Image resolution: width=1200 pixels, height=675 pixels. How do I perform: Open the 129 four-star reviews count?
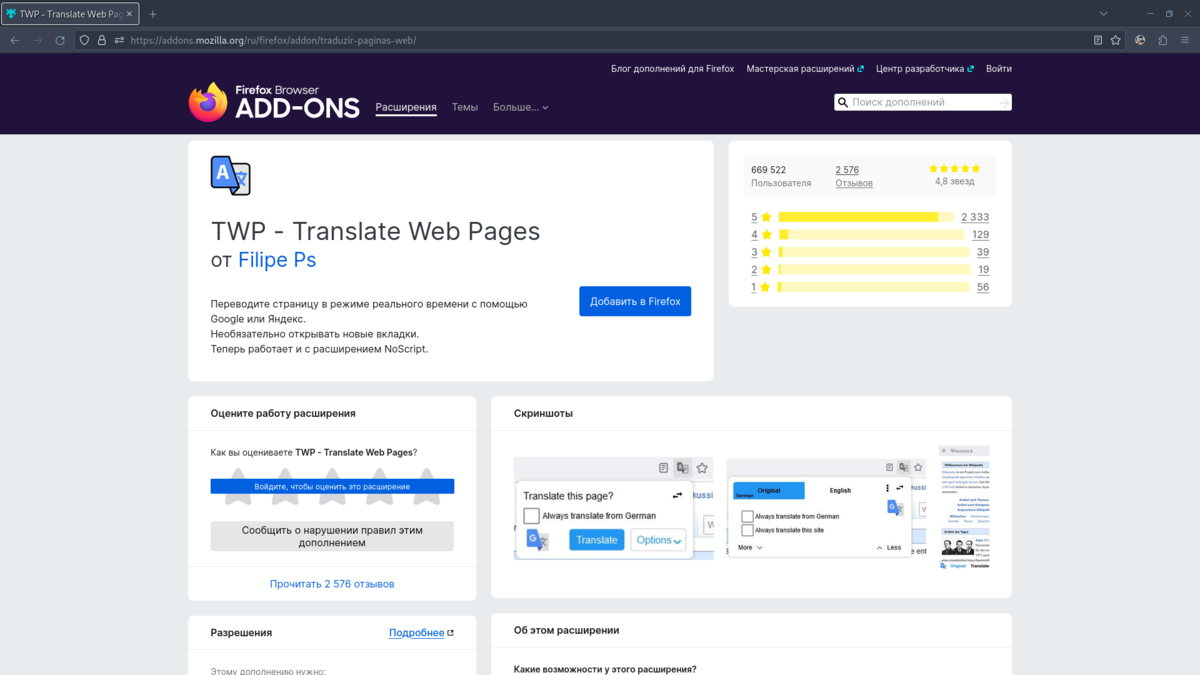(x=980, y=234)
